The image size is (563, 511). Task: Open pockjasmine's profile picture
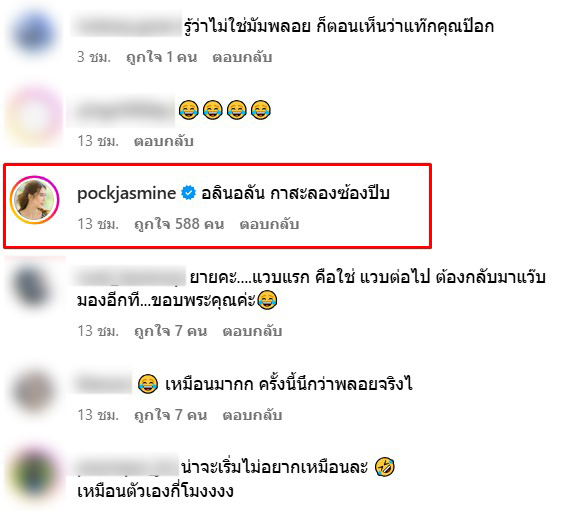click(x=34, y=200)
